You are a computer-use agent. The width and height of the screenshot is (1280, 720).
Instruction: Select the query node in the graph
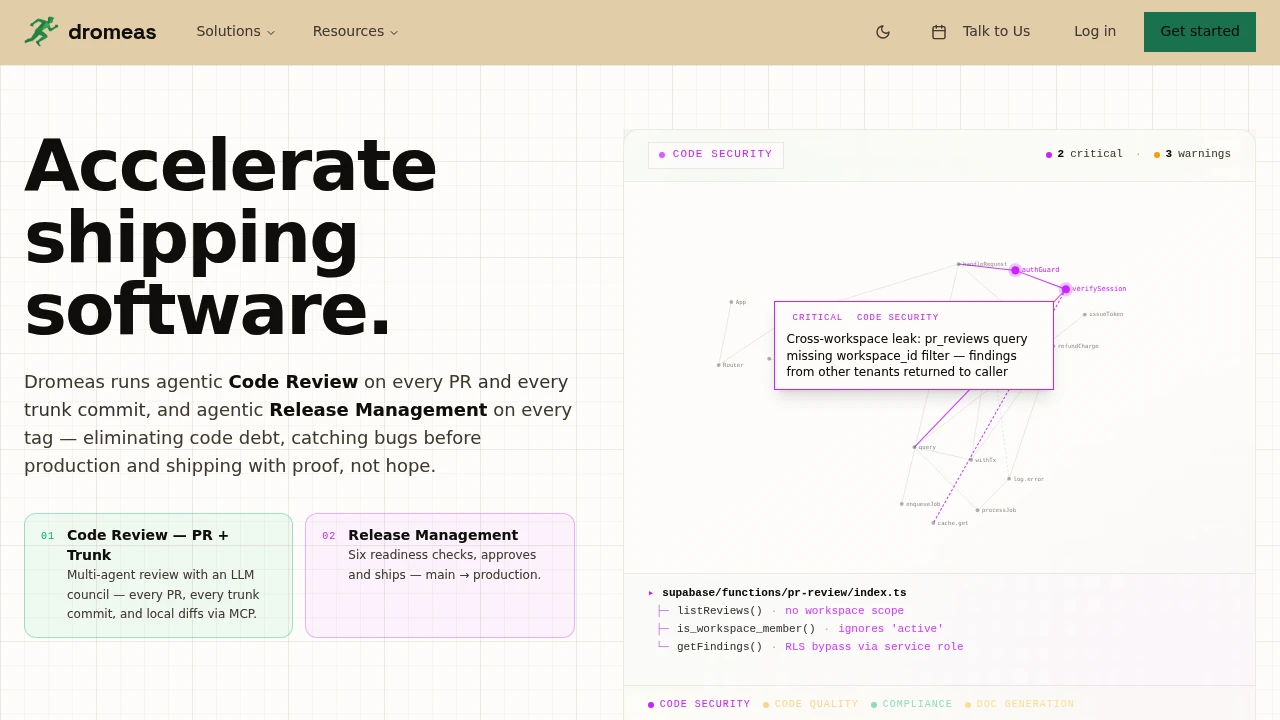[x=914, y=447]
